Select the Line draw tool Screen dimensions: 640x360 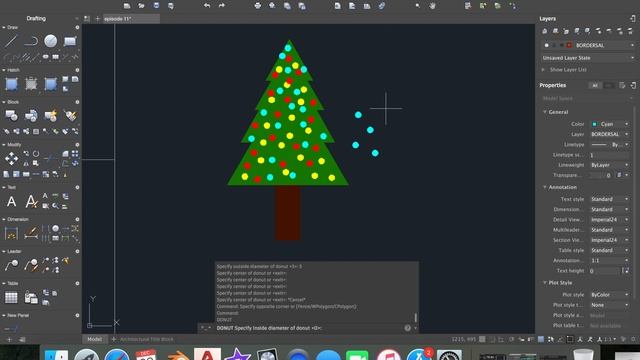coord(11,41)
